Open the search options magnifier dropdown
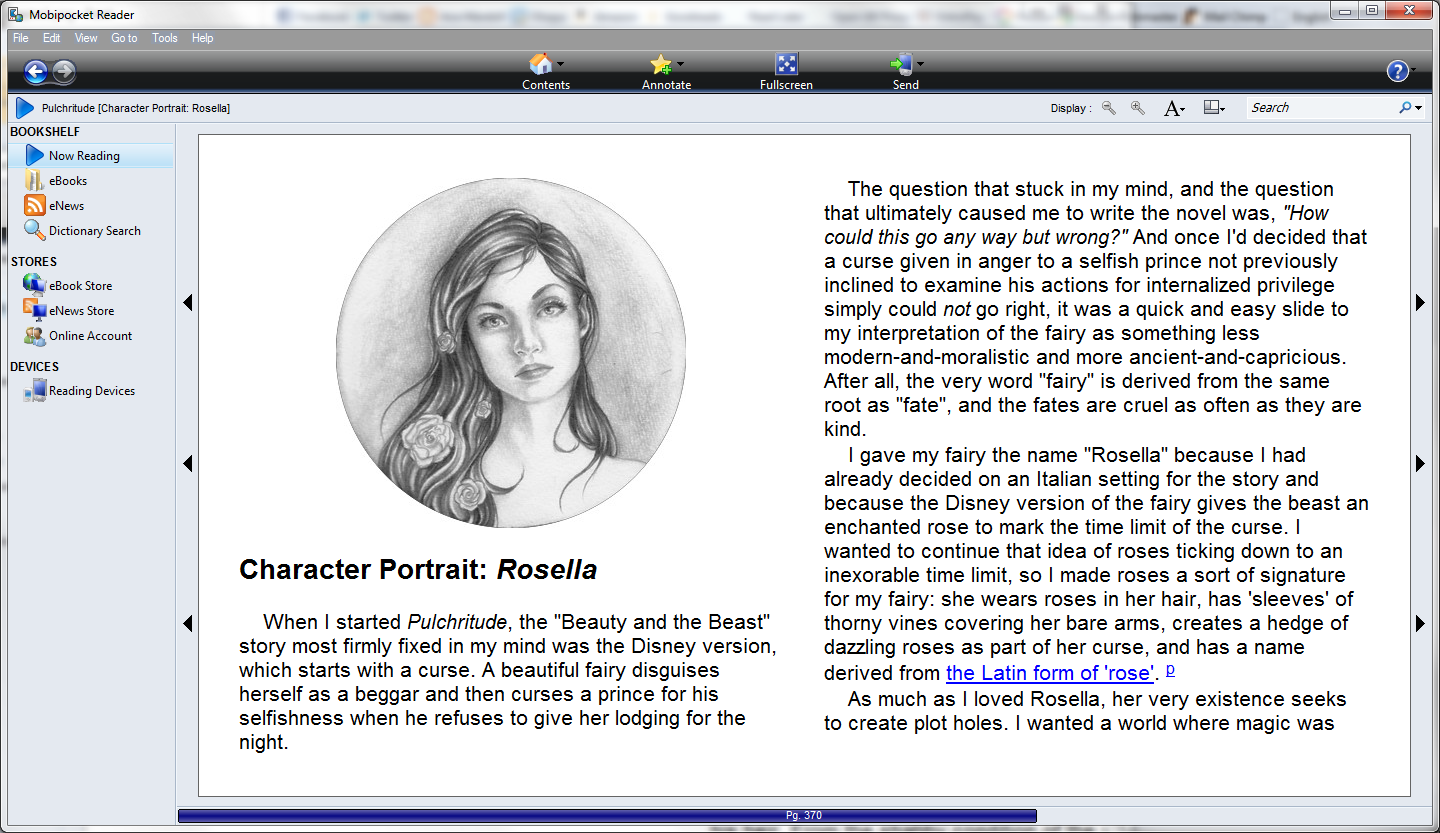 1410,108
